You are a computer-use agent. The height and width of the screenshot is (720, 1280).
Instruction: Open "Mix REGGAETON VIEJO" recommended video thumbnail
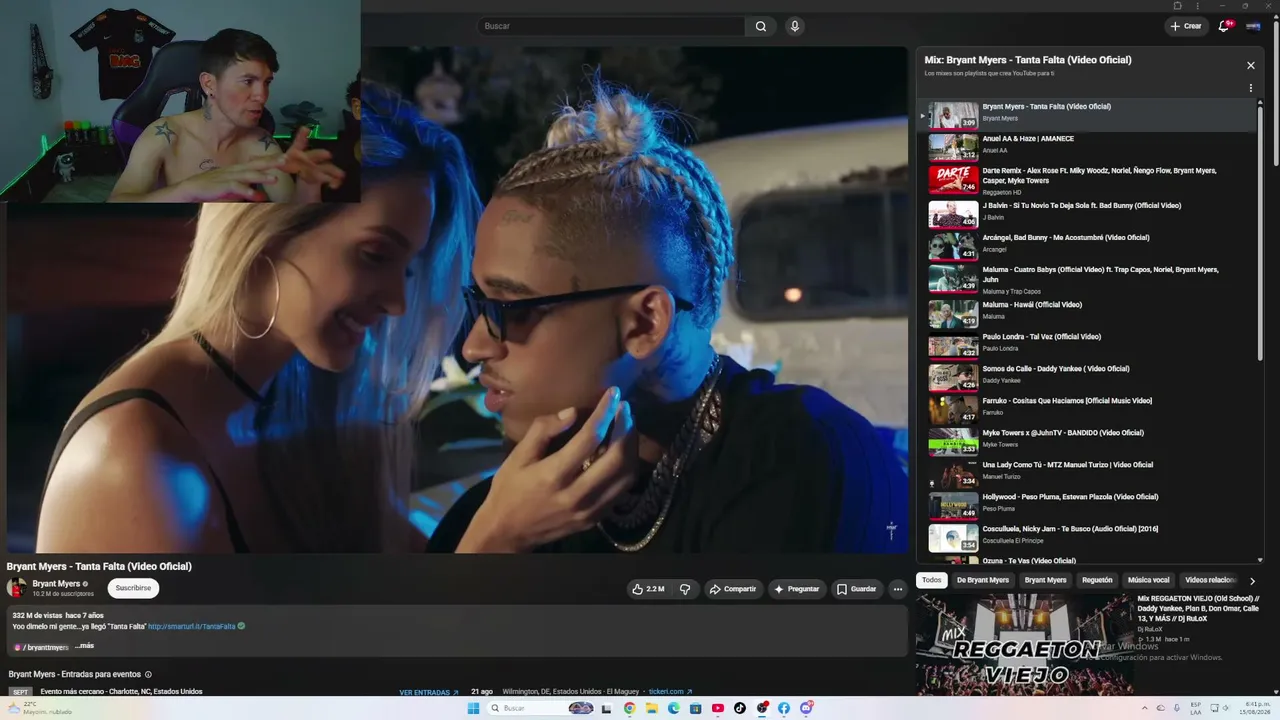1024,645
